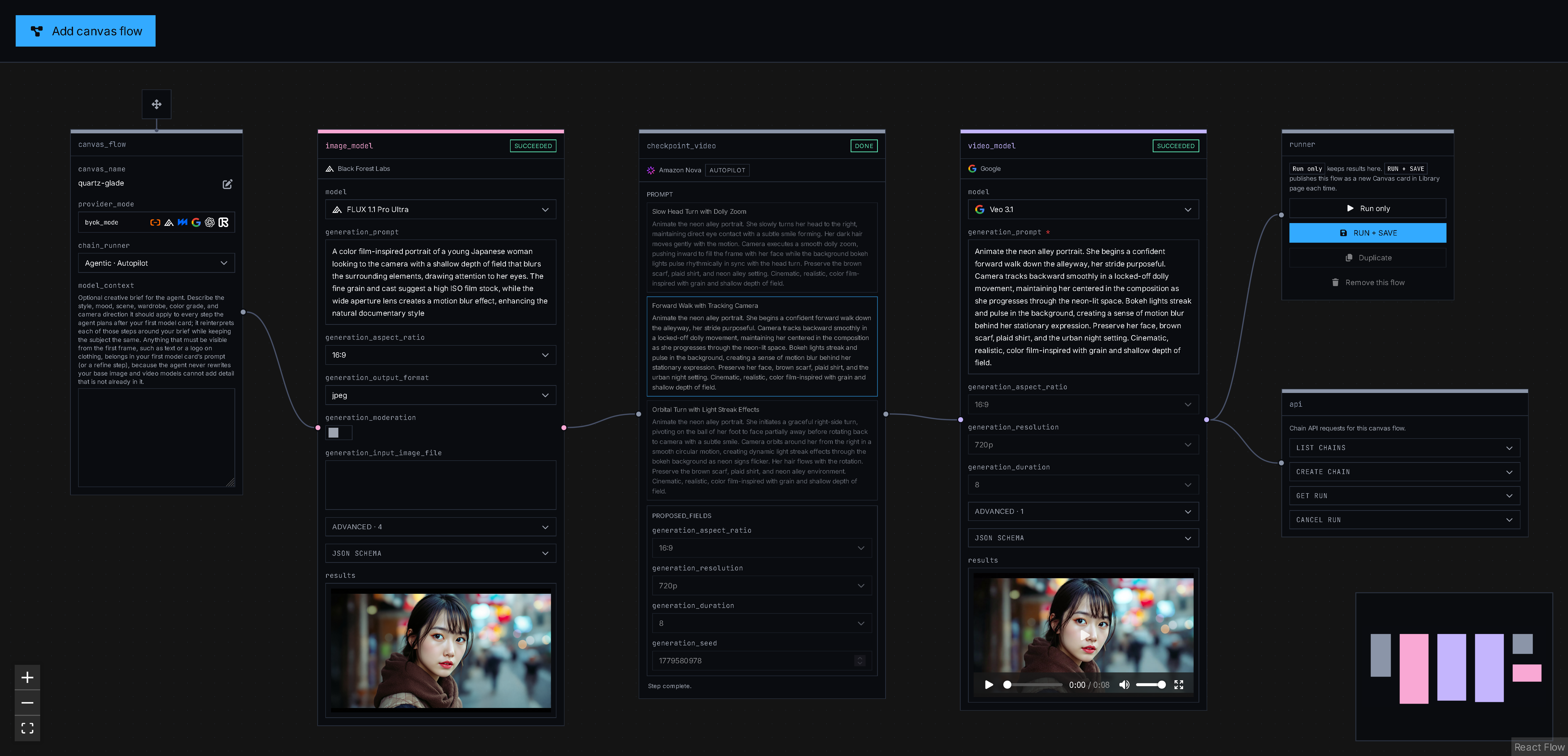This screenshot has height=756, width=1568.
Task: Open the generation_output_format jpeg dropdown
Action: (x=441, y=395)
